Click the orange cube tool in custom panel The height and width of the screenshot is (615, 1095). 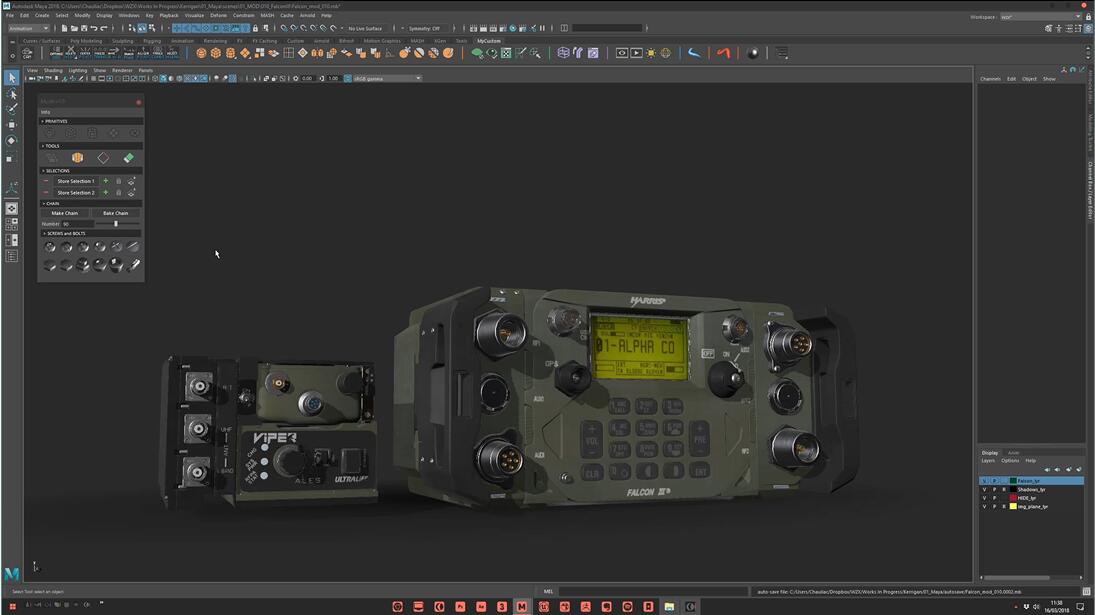77,158
